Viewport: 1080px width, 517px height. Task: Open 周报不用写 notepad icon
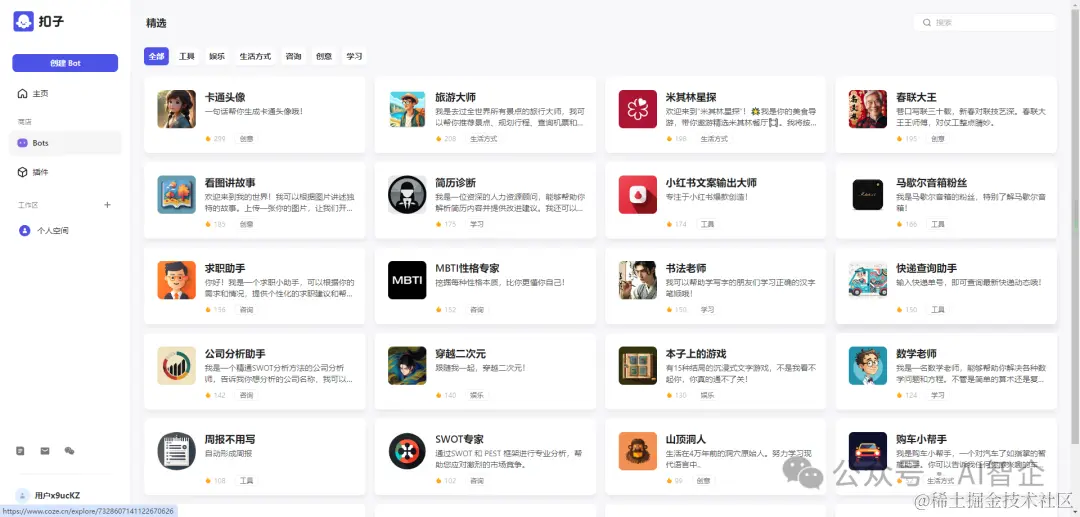(176, 451)
